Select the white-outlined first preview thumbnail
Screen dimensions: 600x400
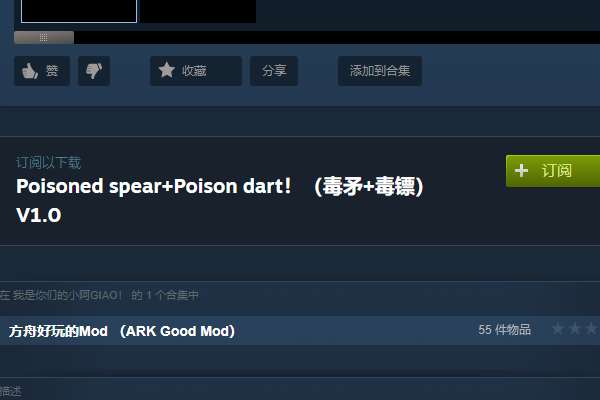click(79, 11)
